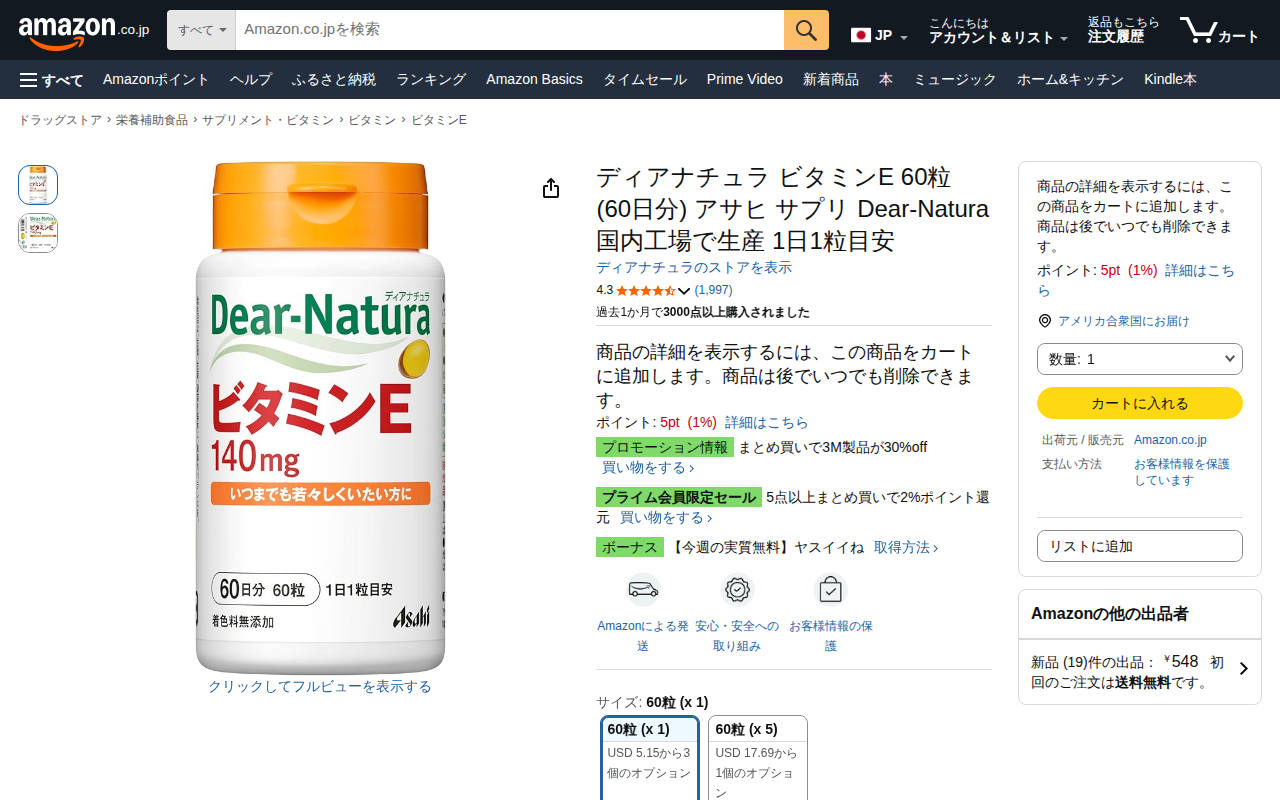Expand the rating breakdown chevron
The height and width of the screenshot is (800, 1280).
point(684,291)
